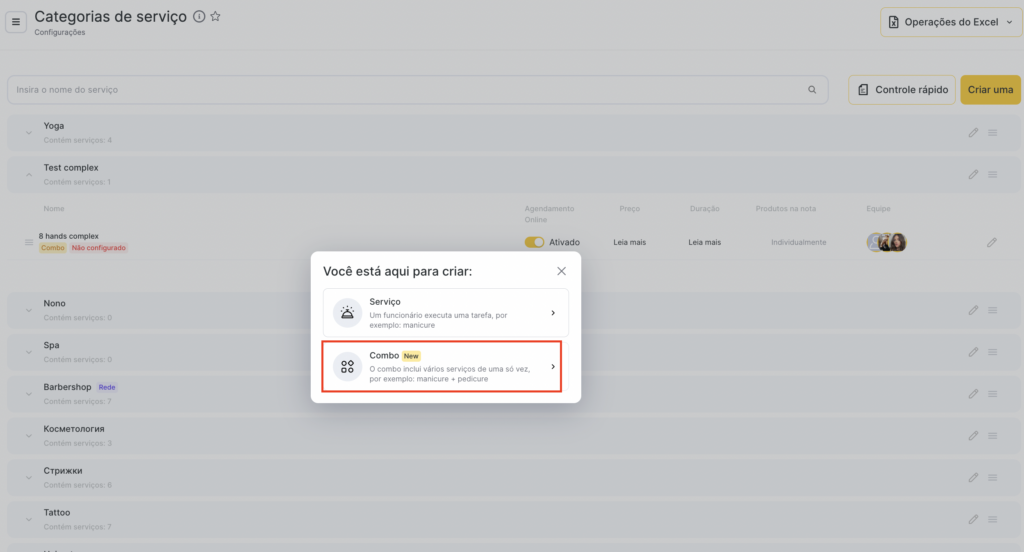Edit the Стрижки category
The image size is (1024, 552).
click(x=973, y=478)
